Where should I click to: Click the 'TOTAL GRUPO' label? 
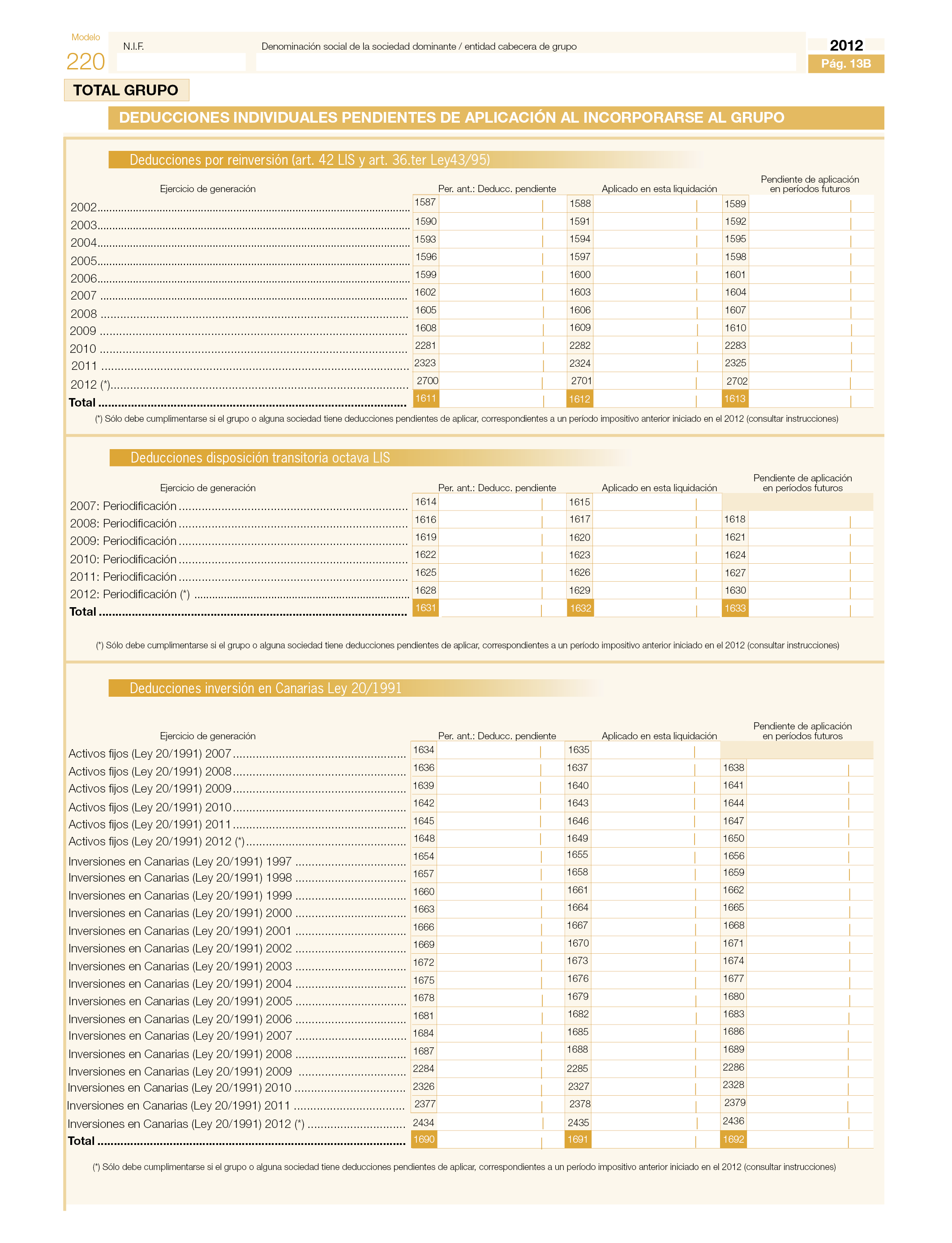[x=126, y=90]
